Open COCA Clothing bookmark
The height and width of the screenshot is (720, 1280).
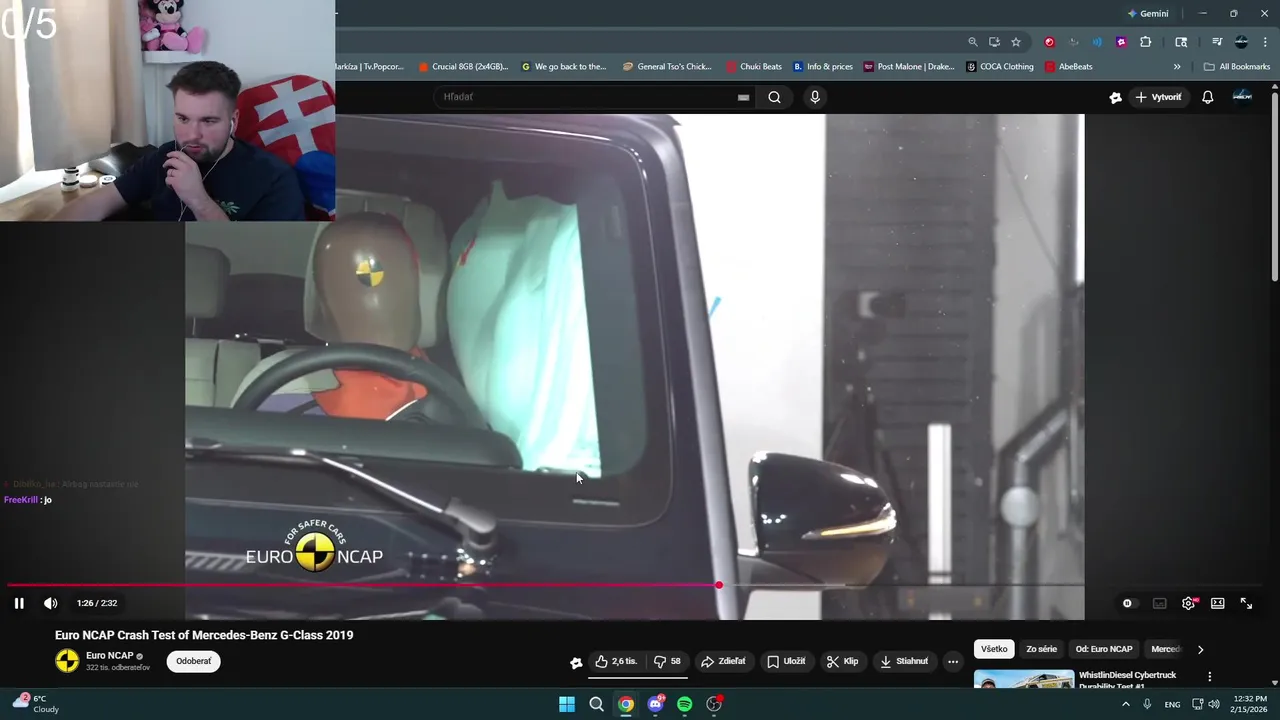[x=1000, y=67]
